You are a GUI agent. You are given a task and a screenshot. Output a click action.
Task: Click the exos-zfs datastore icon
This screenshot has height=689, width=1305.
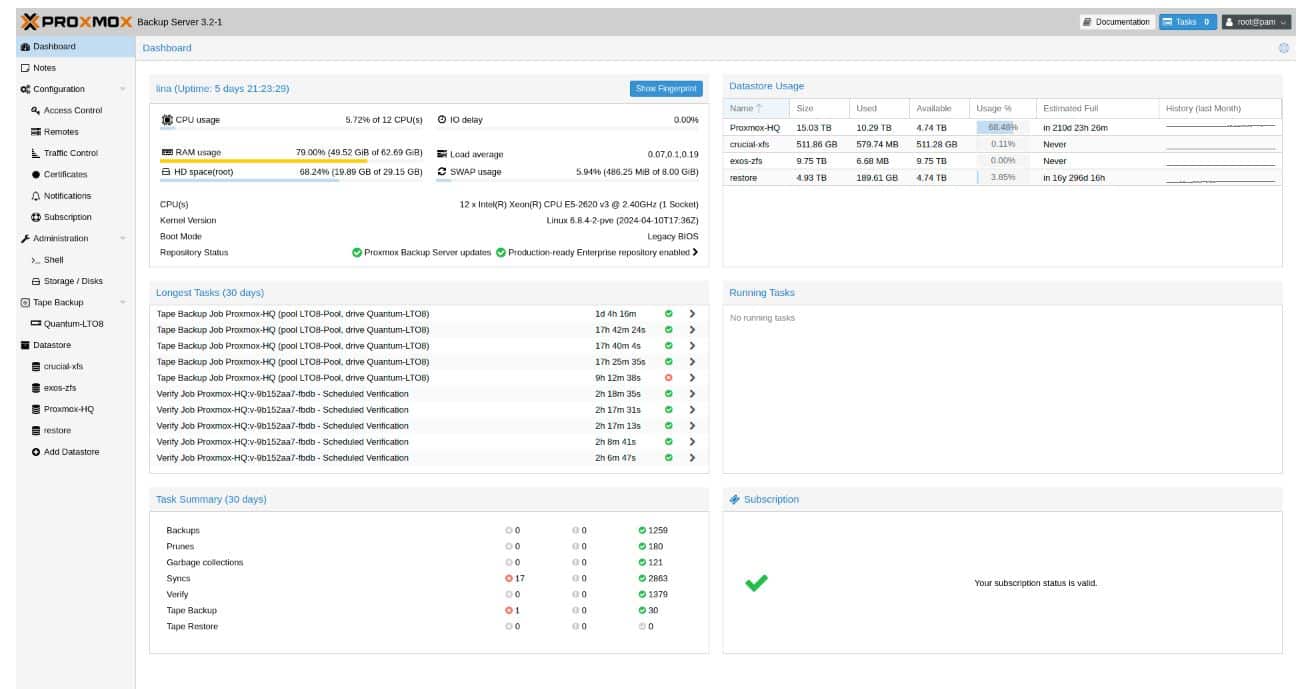pyautogui.click(x=36, y=388)
